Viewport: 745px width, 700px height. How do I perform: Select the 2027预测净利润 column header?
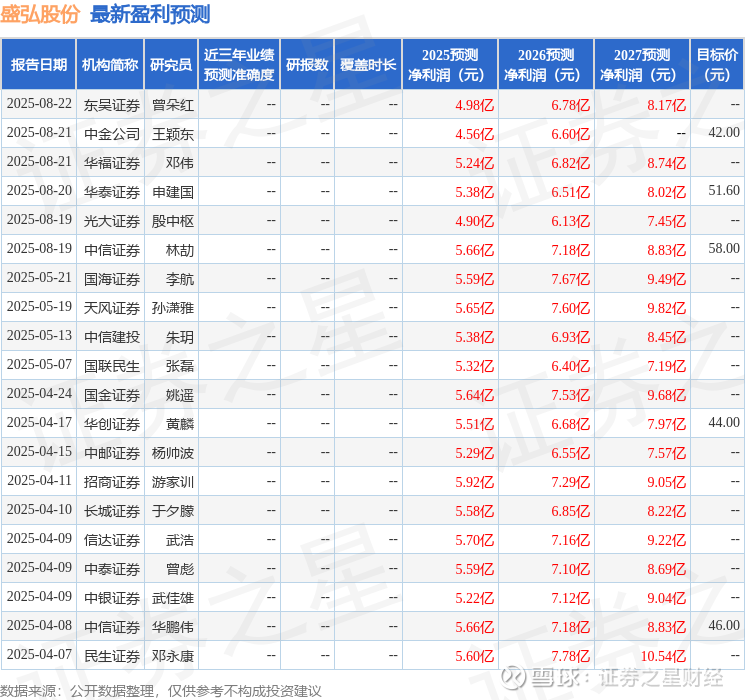tap(642, 65)
